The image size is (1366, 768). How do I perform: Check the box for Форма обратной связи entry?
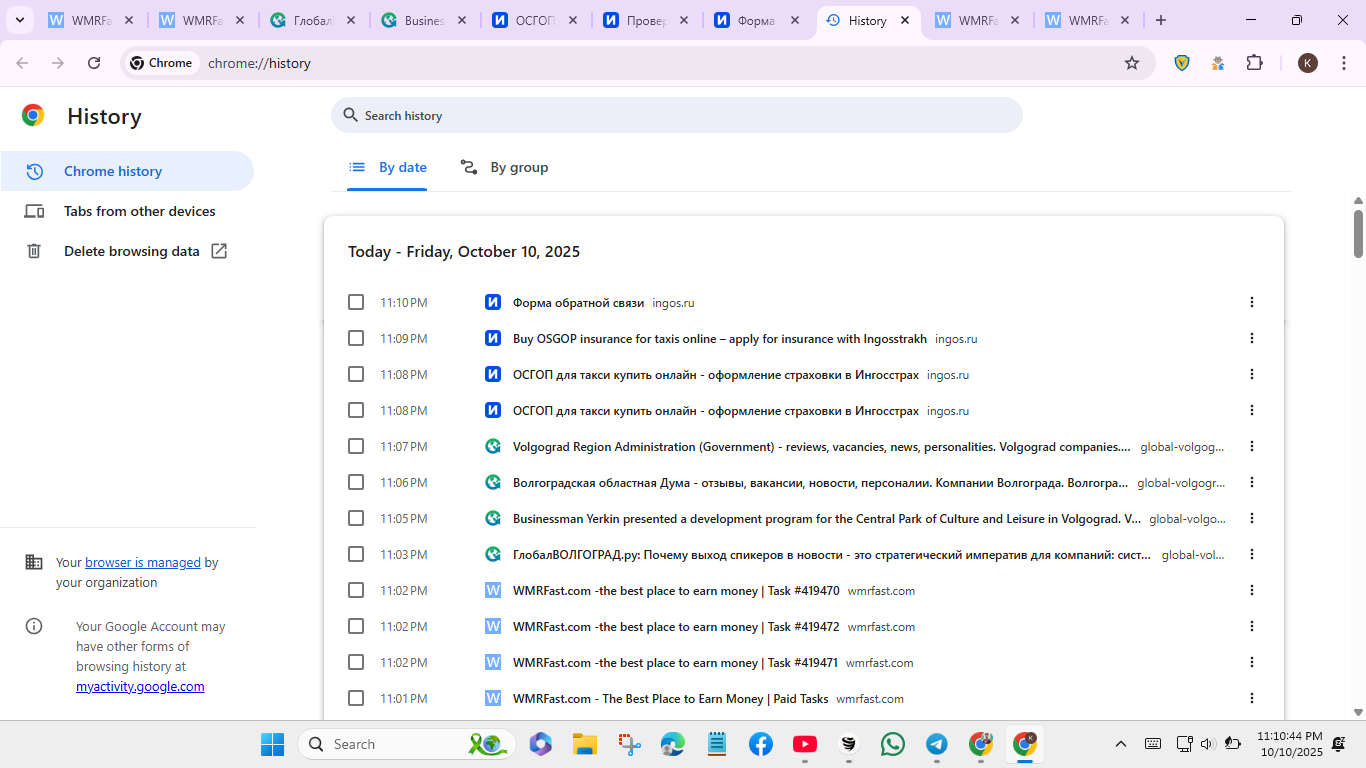pyautogui.click(x=356, y=302)
